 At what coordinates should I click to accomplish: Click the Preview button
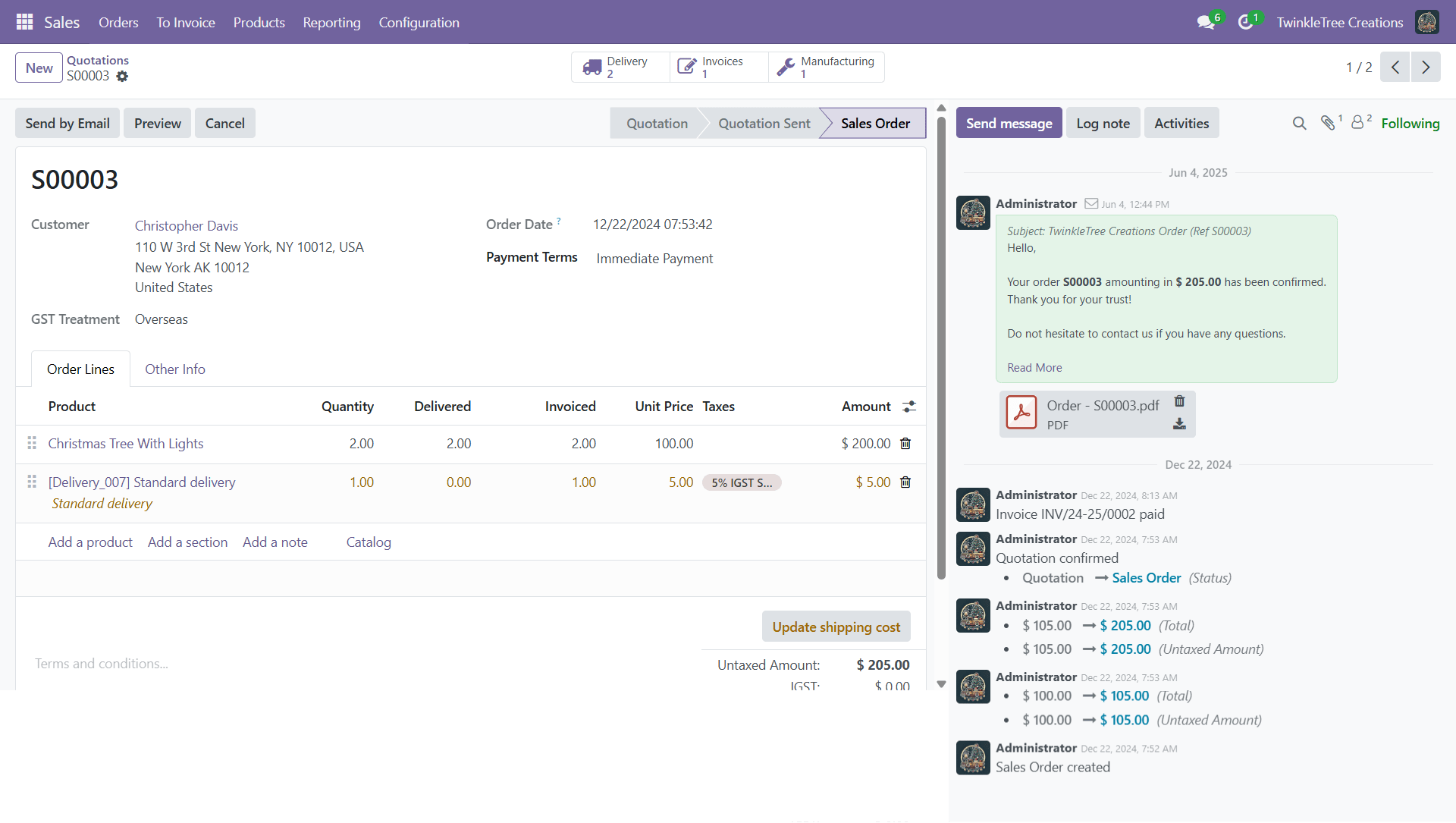(x=158, y=123)
